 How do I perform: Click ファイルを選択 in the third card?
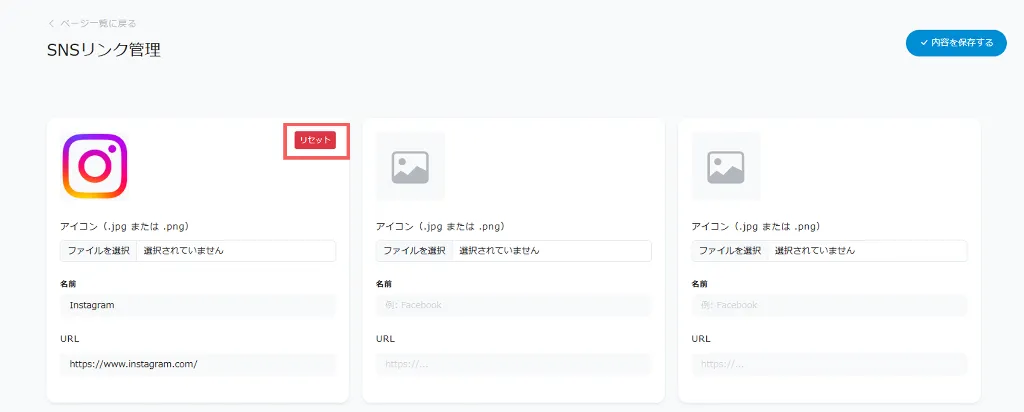click(730, 250)
